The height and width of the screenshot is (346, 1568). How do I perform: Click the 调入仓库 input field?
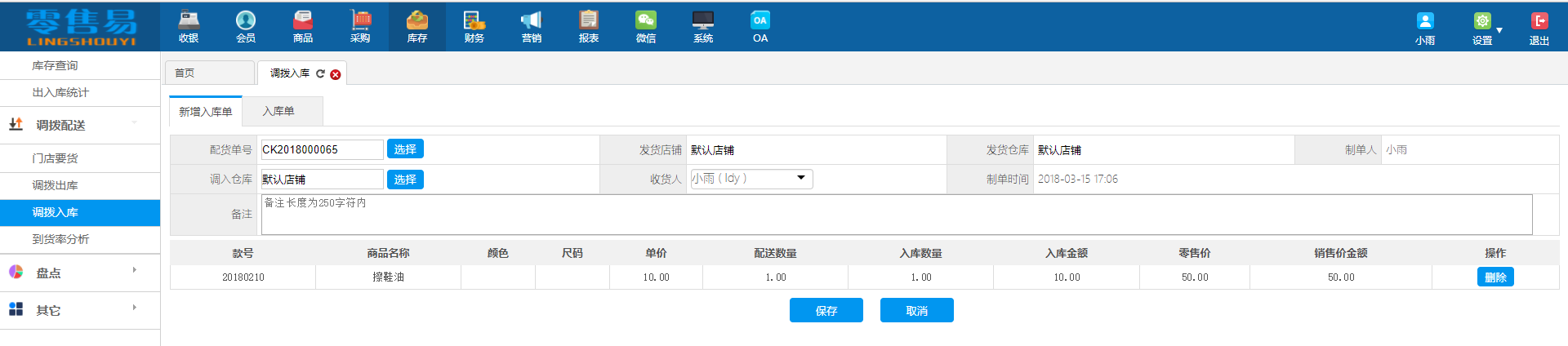[x=322, y=180]
